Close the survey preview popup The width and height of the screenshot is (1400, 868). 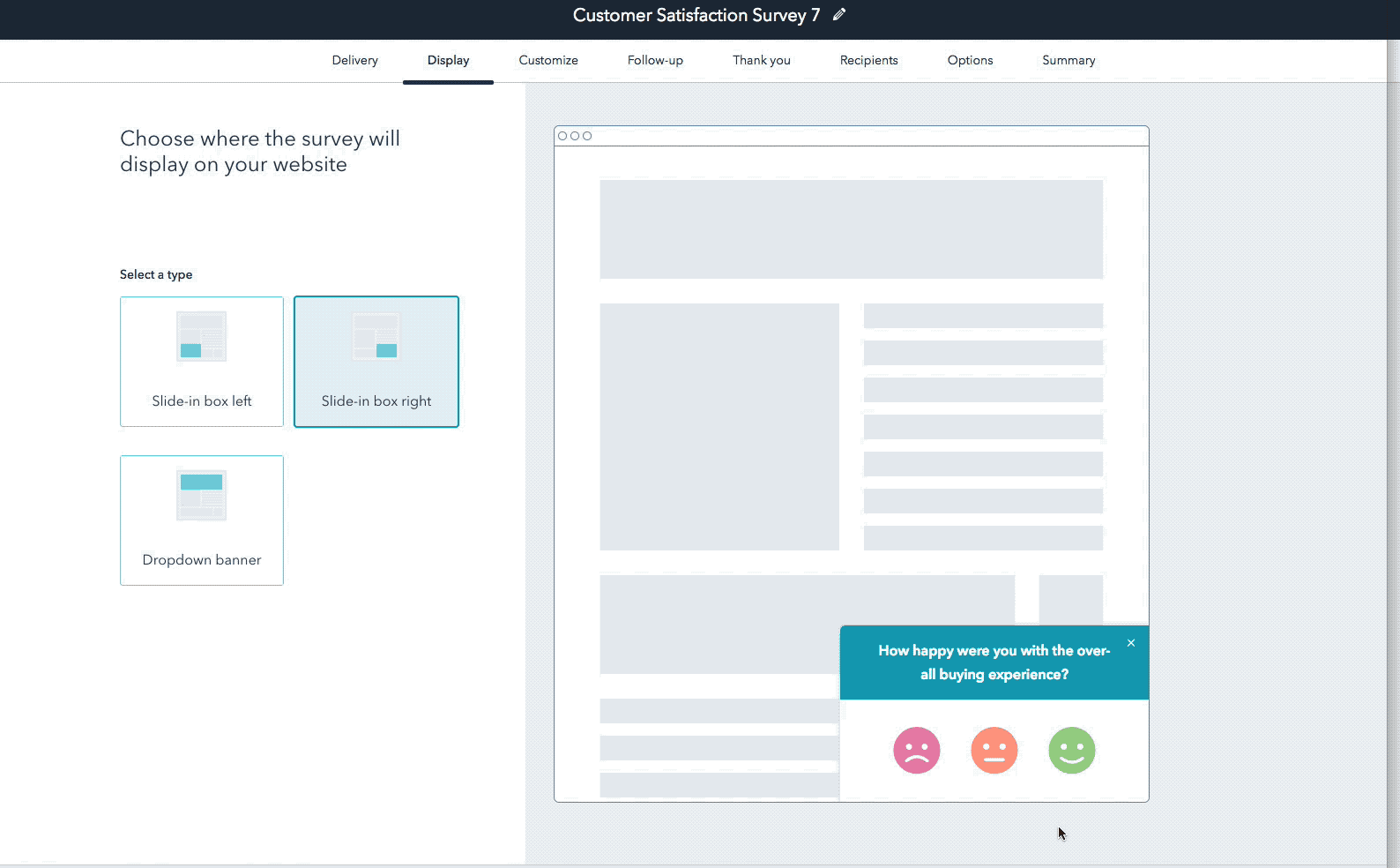coord(1130,643)
